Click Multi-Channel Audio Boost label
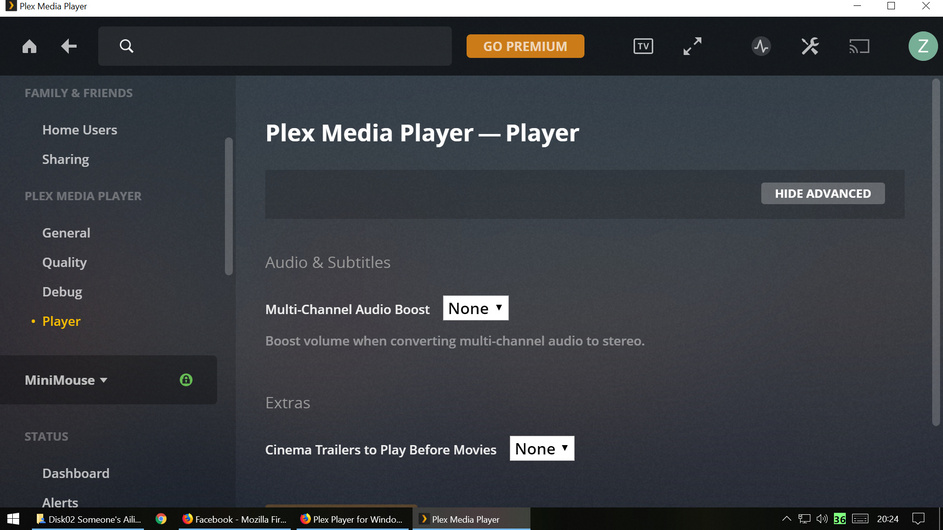 point(347,309)
